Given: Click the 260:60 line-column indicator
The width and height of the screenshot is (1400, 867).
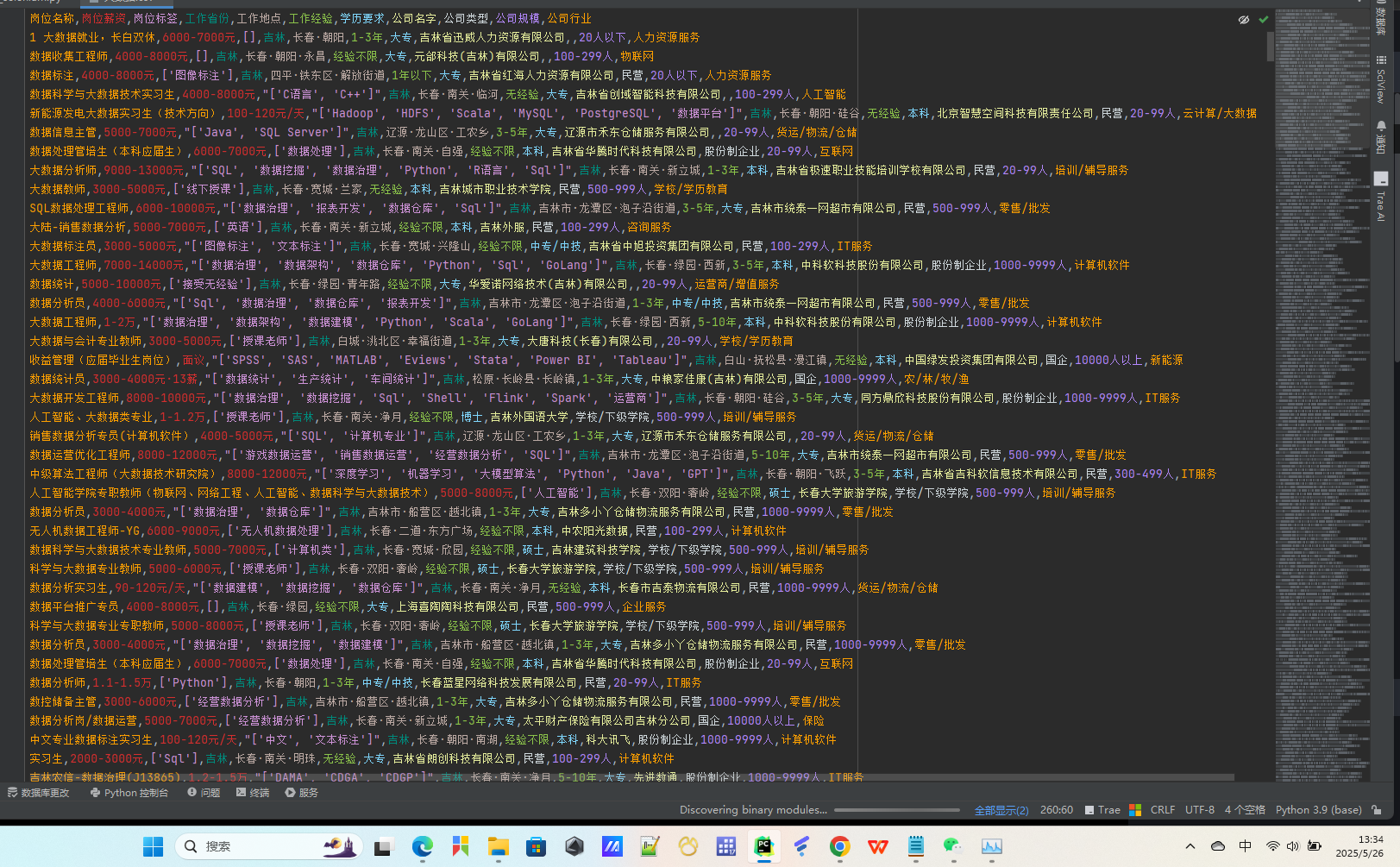Looking at the screenshot, I should (x=1057, y=810).
